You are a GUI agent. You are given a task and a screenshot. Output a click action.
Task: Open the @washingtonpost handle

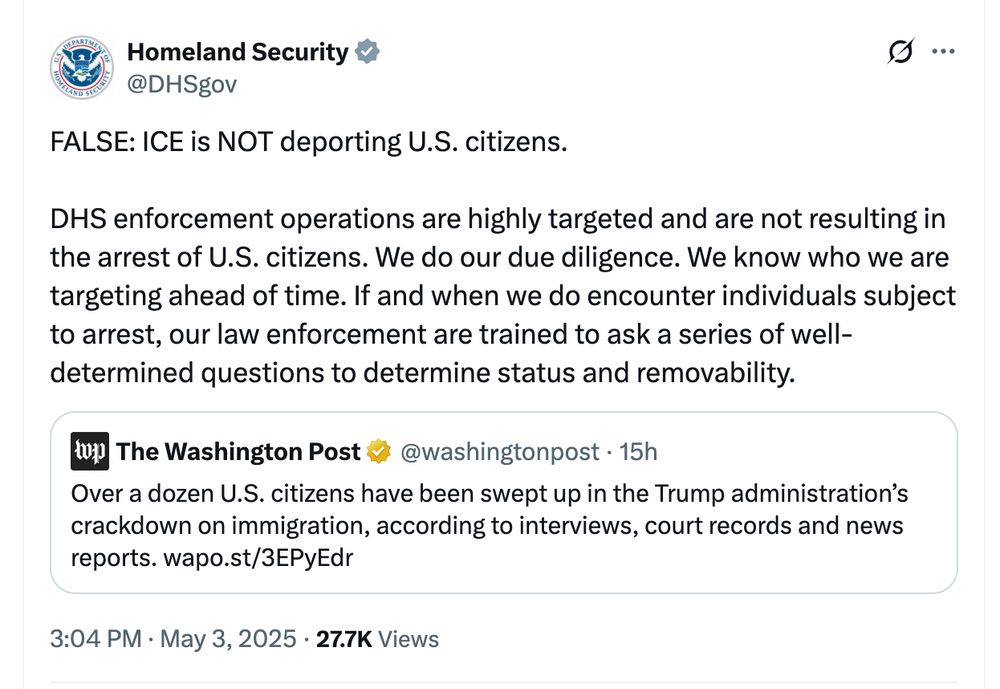[x=499, y=452]
